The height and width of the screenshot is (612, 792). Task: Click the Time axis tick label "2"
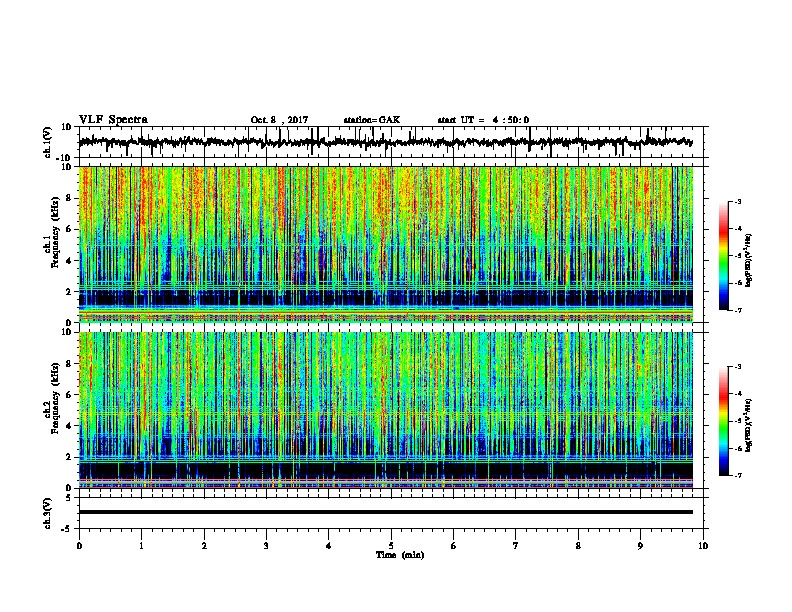pos(204,546)
